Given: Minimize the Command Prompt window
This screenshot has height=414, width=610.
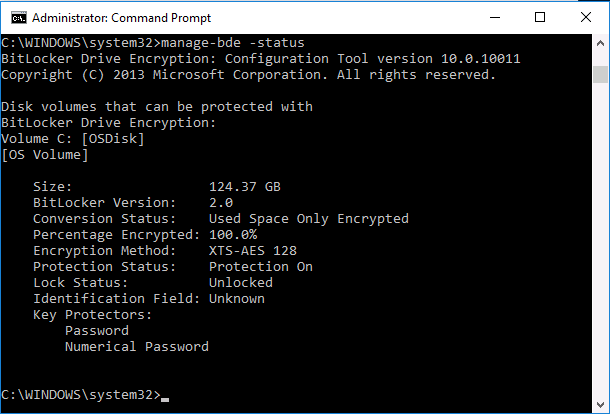Looking at the screenshot, I should point(495,18).
